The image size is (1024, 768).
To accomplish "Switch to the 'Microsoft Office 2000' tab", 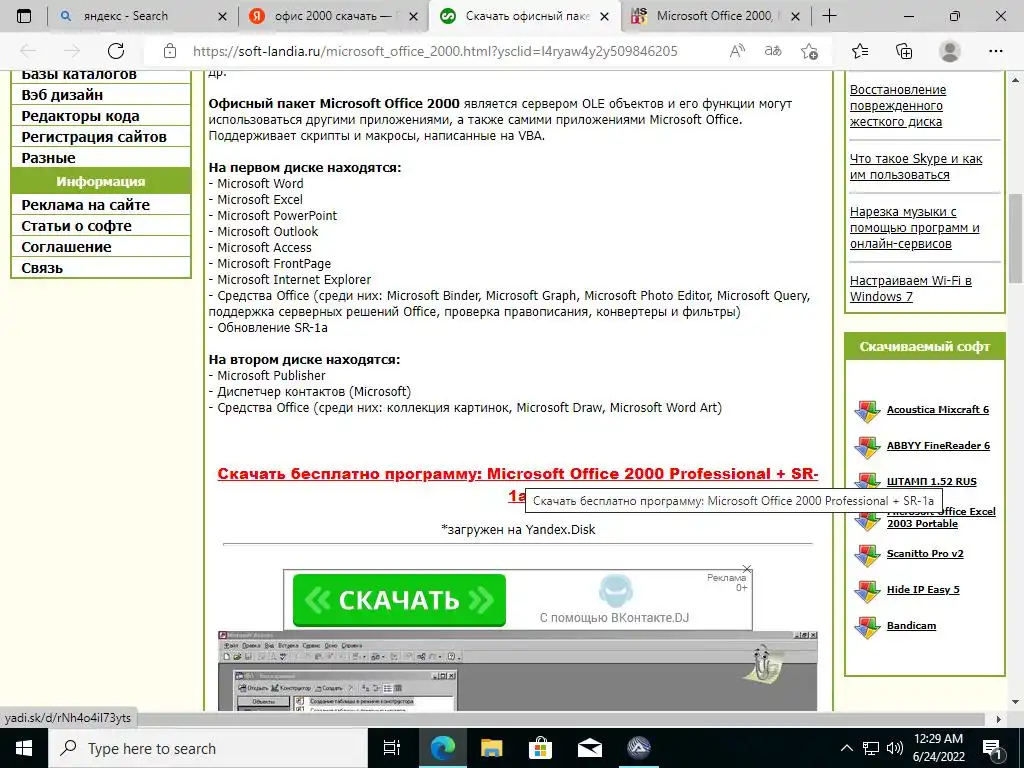I will pyautogui.click(x=715, y=16).
